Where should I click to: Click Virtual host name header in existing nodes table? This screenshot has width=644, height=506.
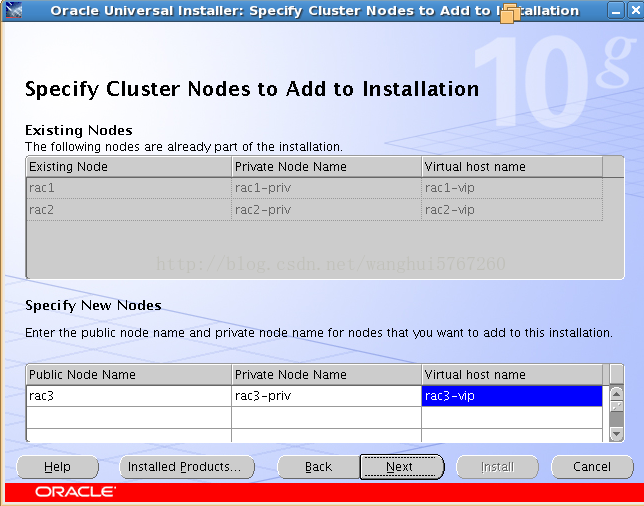[512, 167]
